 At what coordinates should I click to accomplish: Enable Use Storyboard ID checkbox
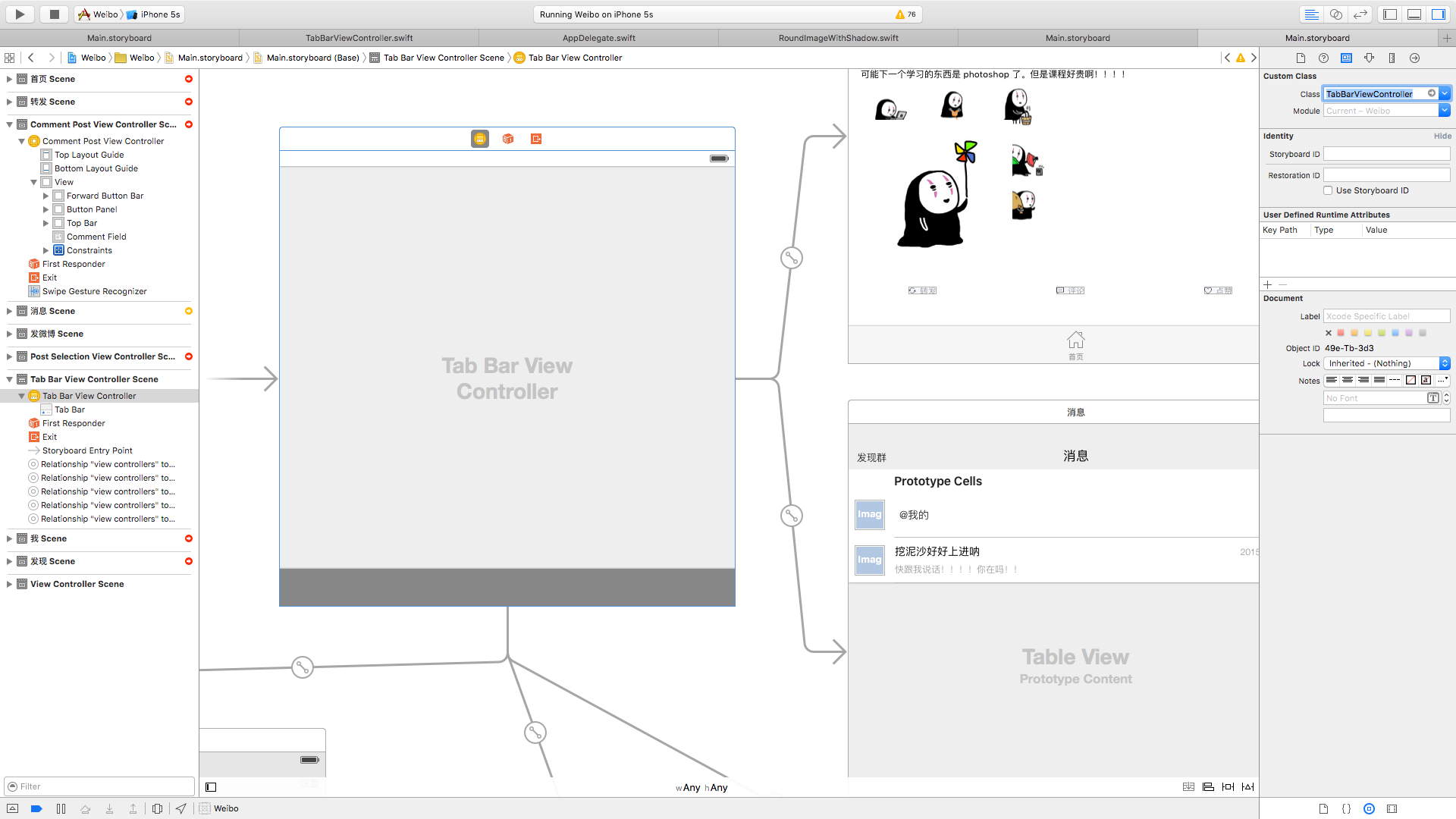click(x=1328, y=190)
